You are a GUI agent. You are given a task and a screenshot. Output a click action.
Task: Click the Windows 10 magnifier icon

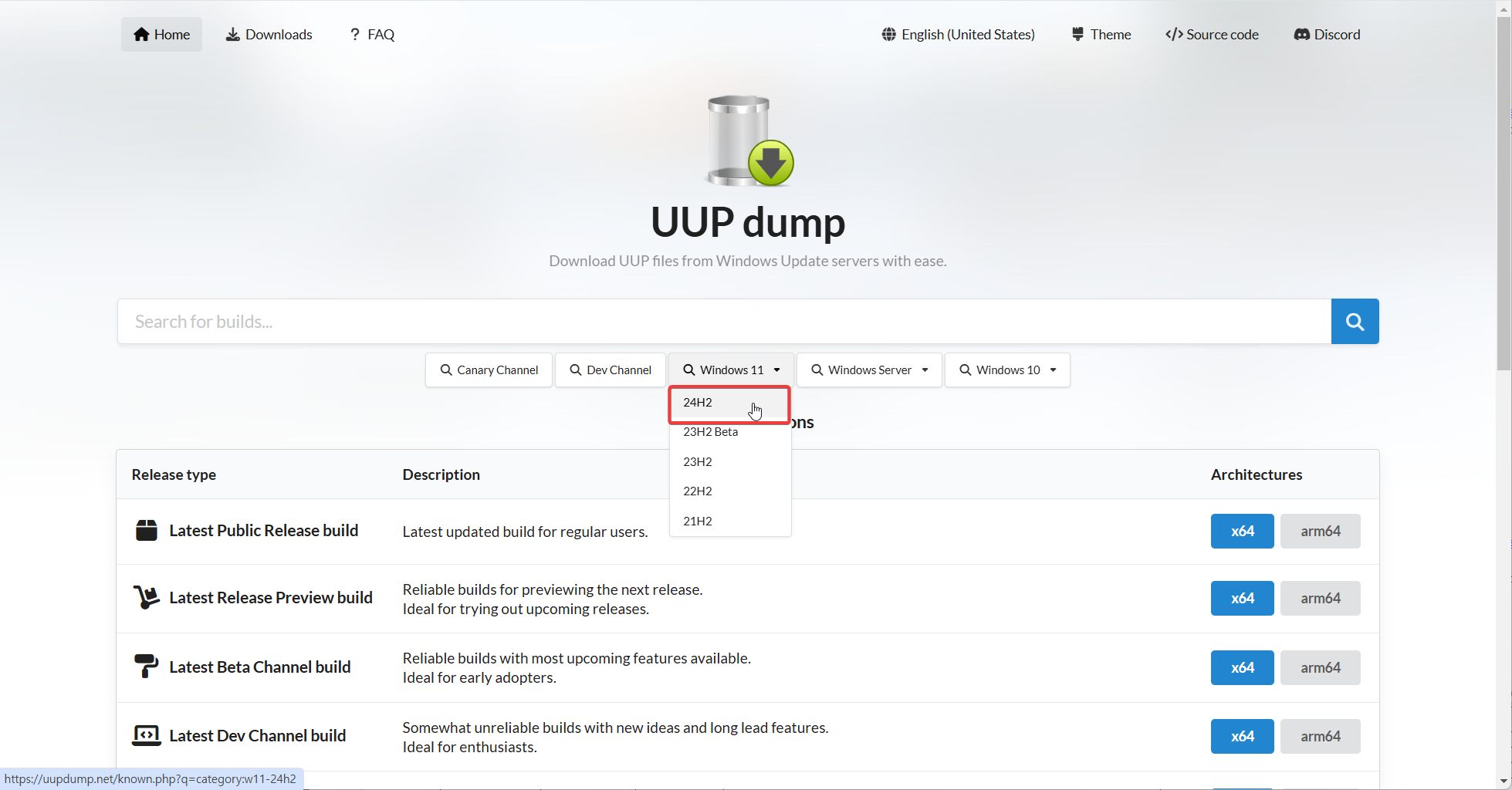[966, 370]
